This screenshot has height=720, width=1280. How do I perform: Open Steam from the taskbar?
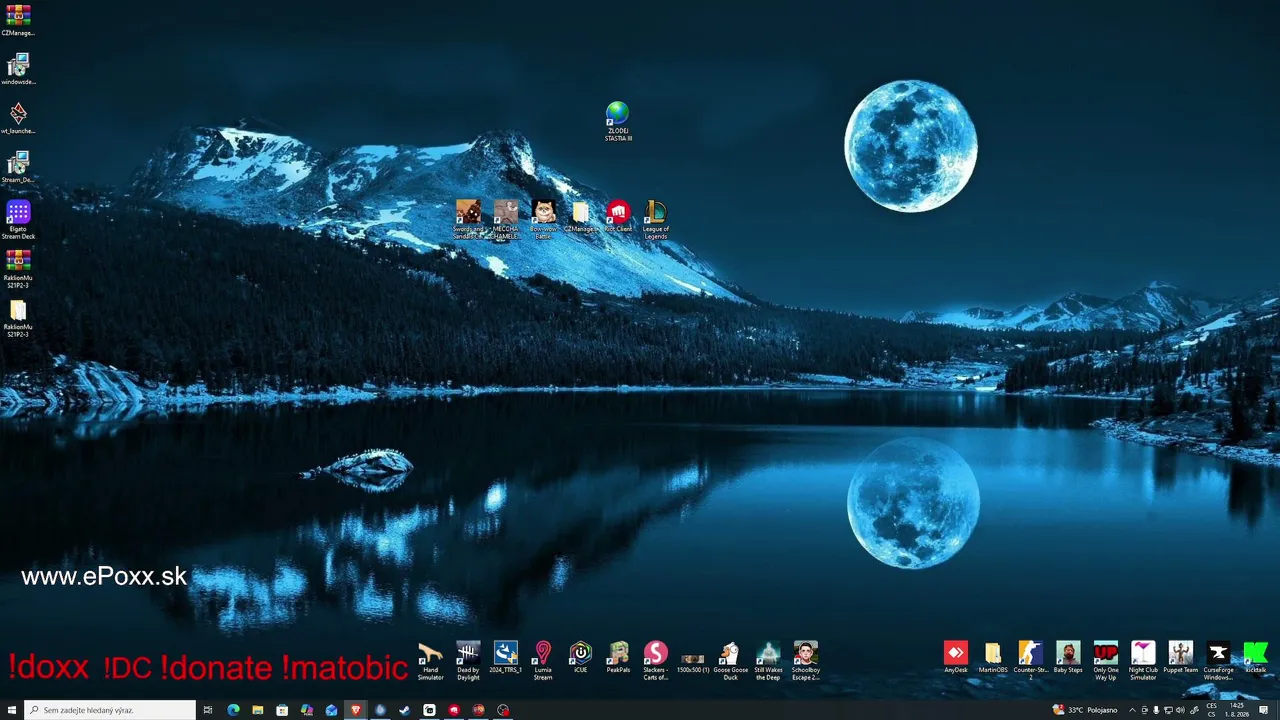point(404,710)
